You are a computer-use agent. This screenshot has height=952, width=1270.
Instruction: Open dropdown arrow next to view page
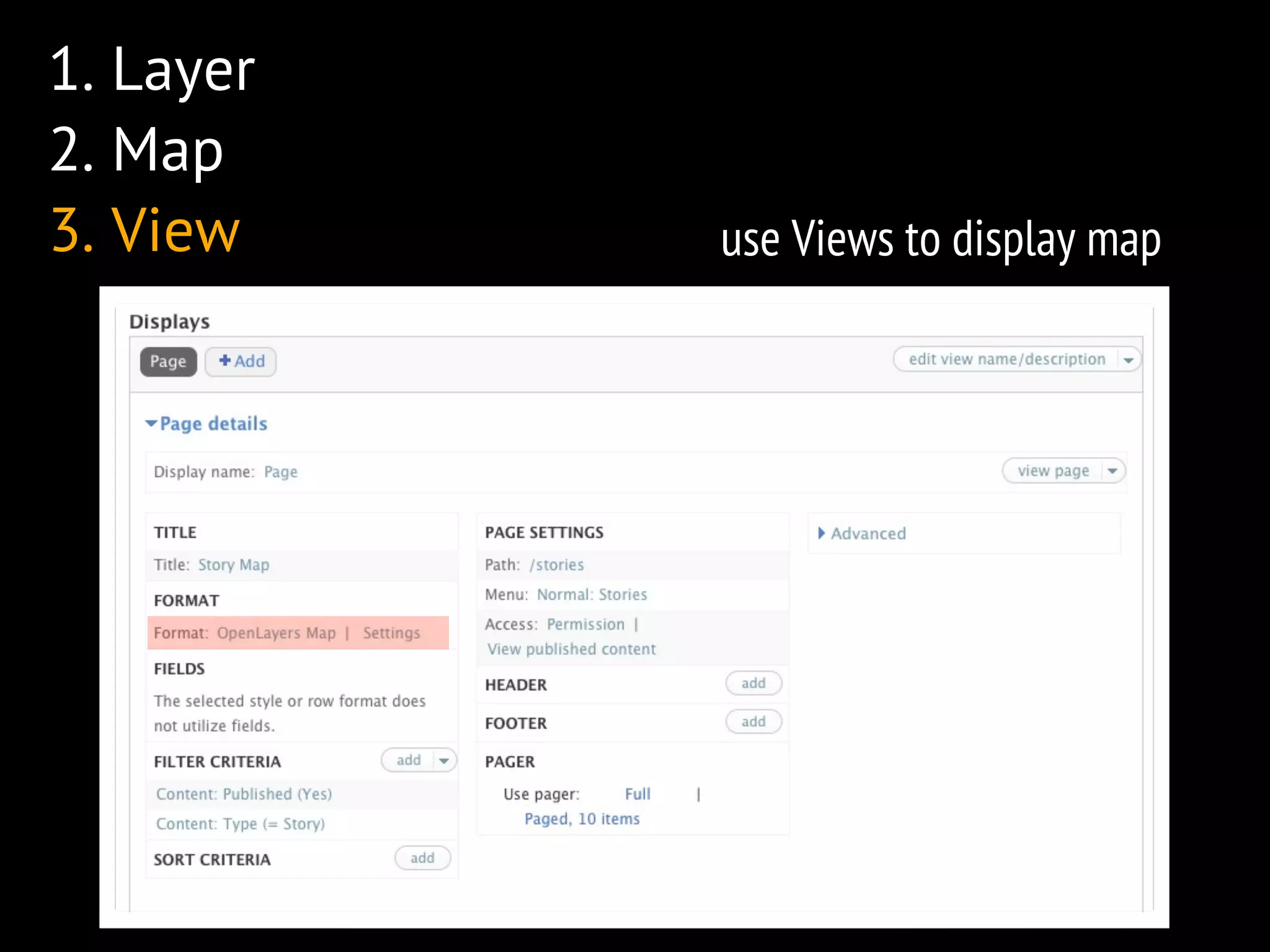click(x=1113, y=471)
